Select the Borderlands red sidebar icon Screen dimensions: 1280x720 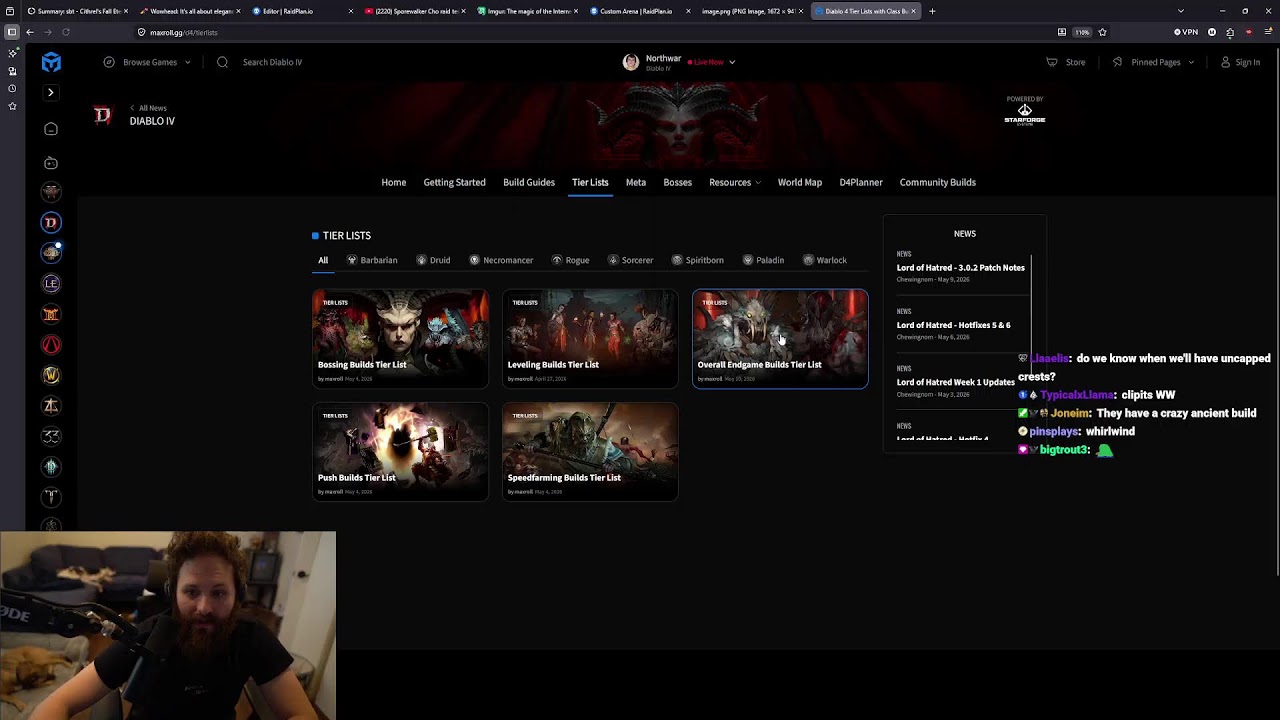pyautogui.click(x=51, y=344)
